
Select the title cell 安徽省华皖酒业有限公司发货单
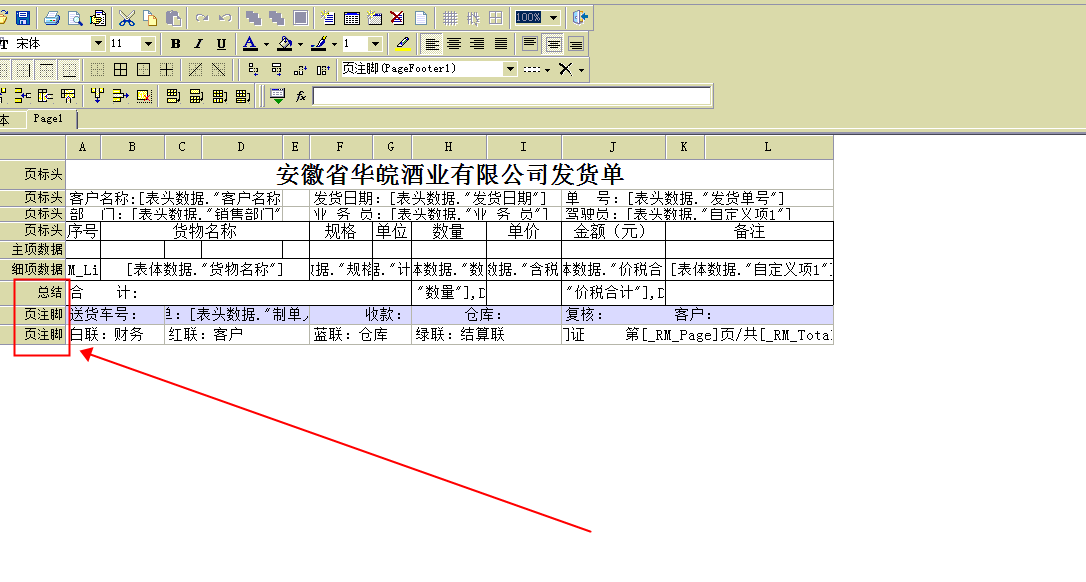[x=449, y=174]
